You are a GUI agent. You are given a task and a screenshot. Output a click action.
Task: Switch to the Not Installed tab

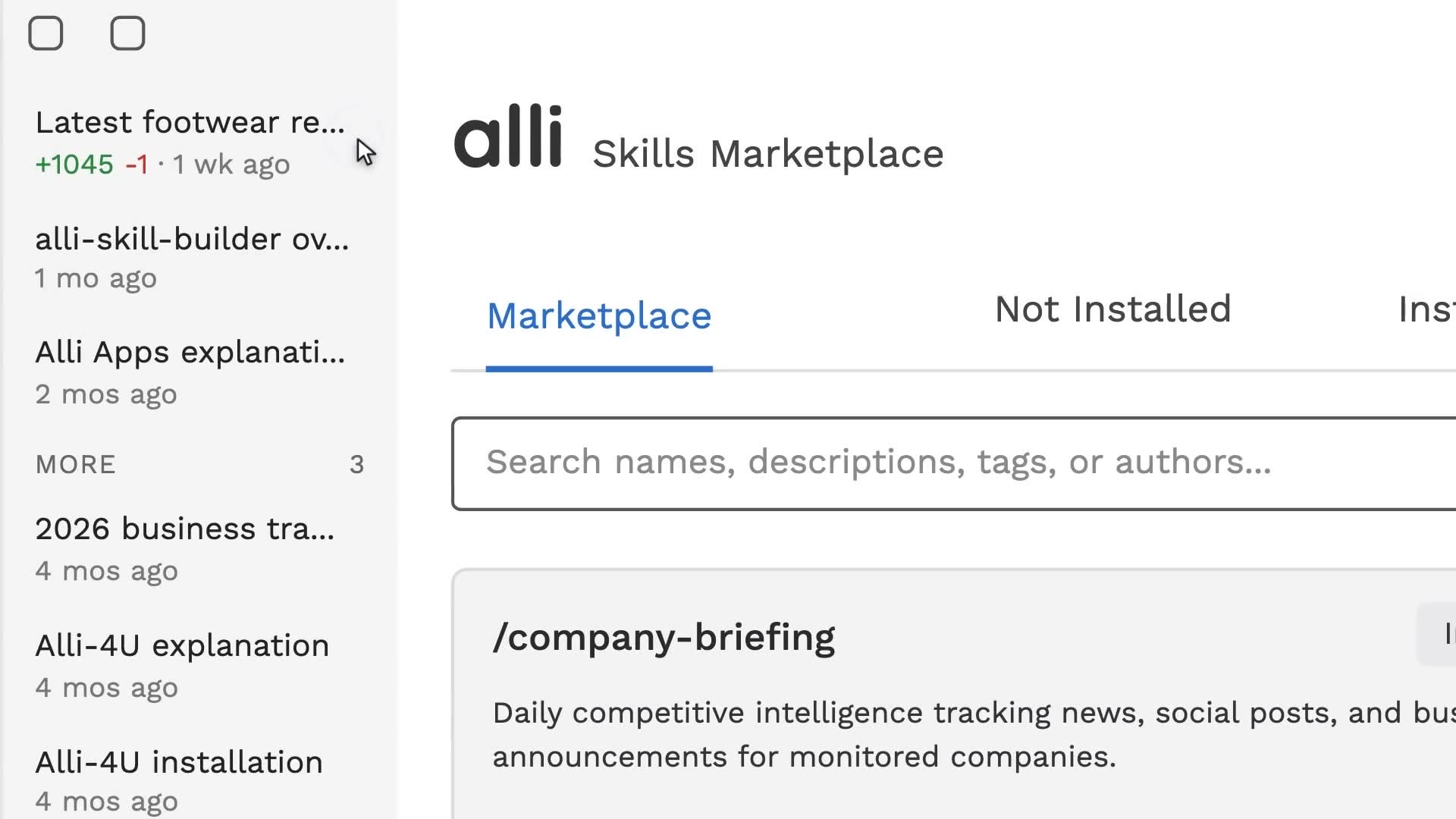(1112, 309)
